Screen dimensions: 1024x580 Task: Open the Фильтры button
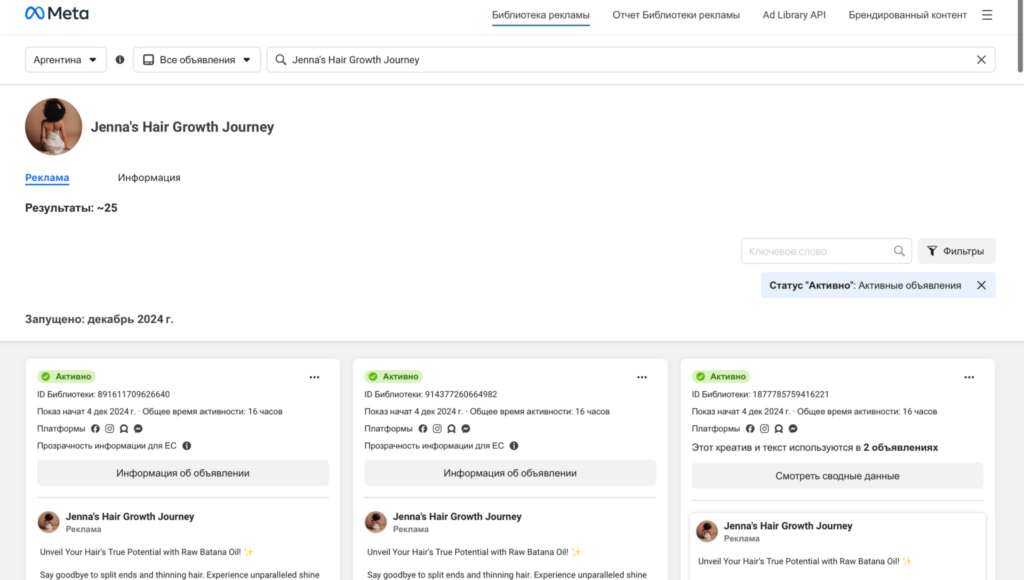956,251
